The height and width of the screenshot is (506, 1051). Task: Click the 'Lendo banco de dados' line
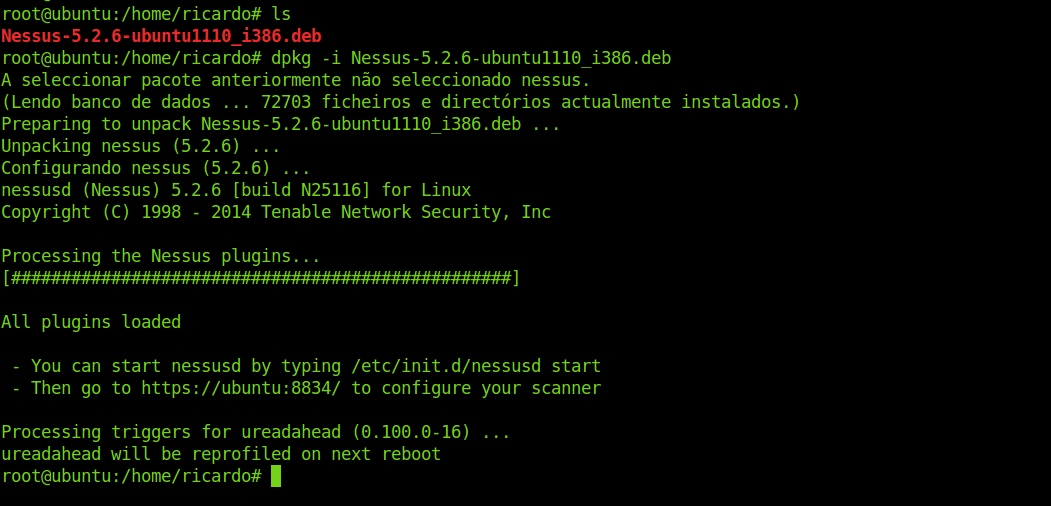coord(401,102)
